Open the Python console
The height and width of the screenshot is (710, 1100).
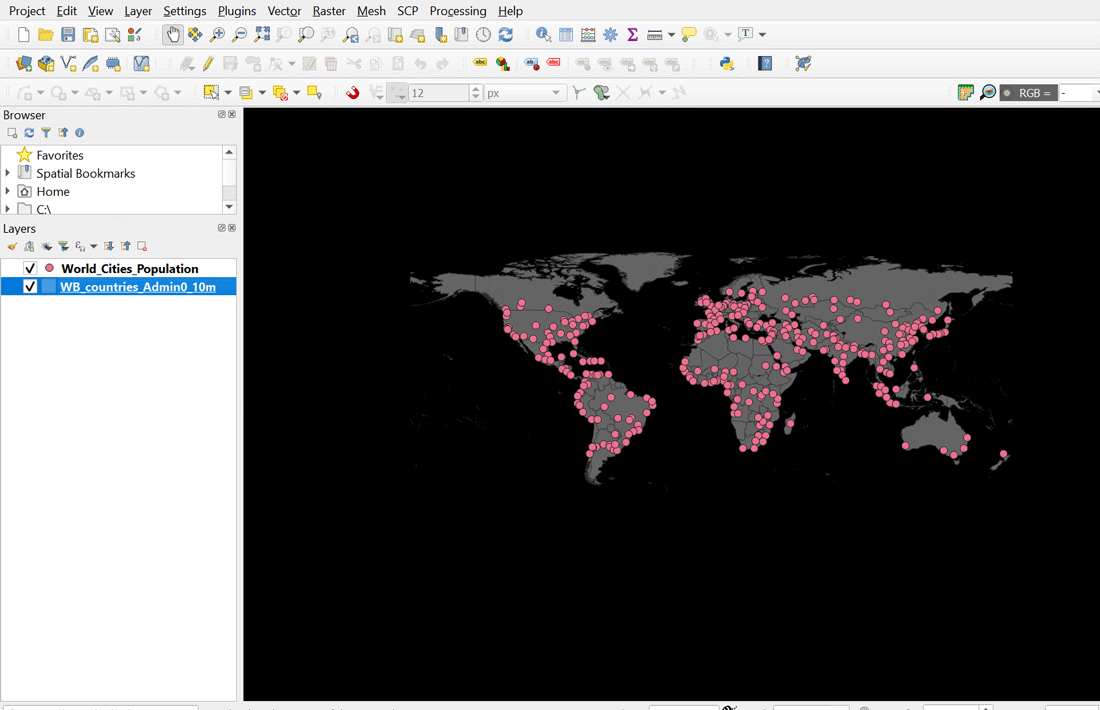tap(727, 64)
